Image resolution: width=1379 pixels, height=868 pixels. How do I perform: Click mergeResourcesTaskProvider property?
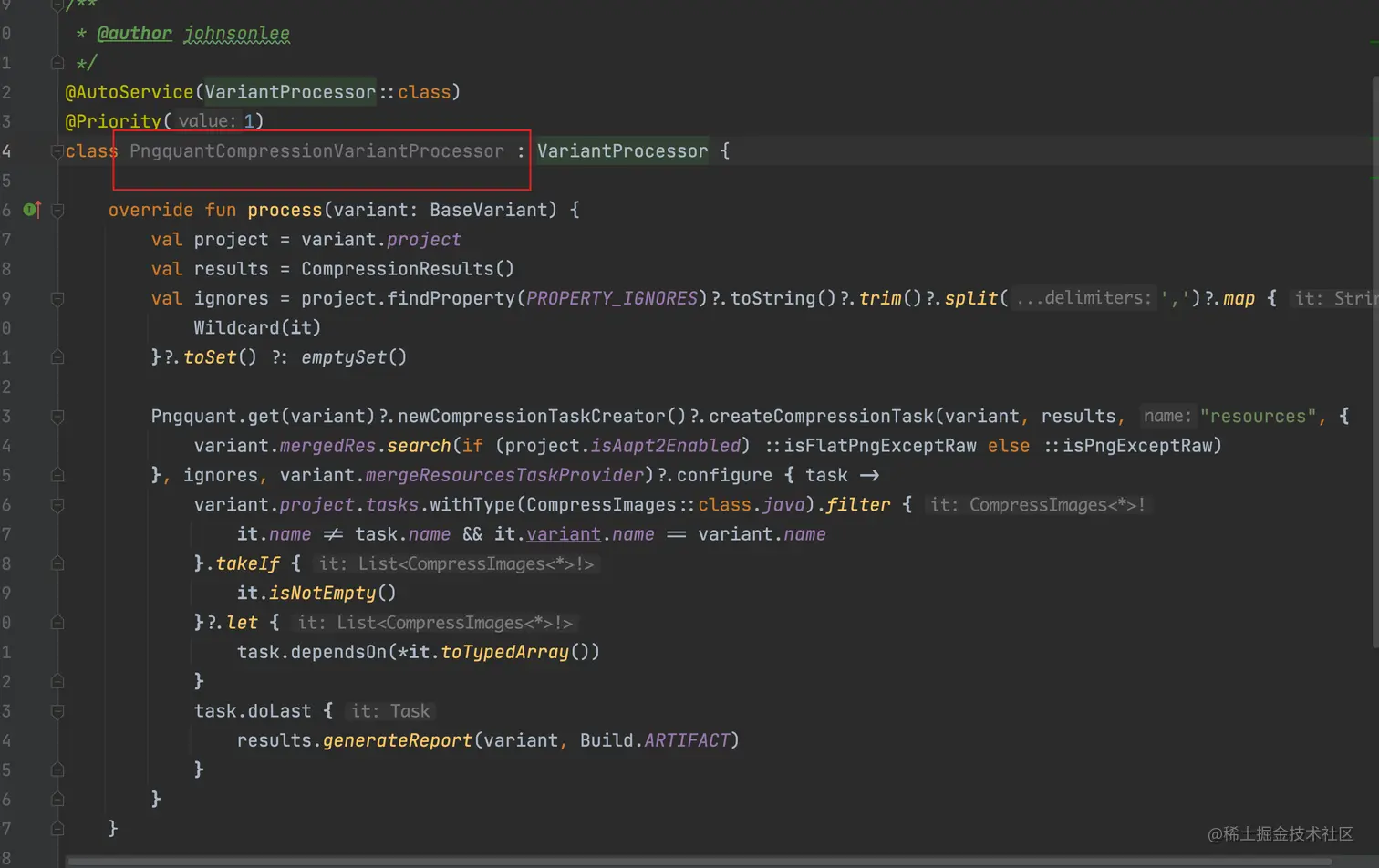pos(504,475)
